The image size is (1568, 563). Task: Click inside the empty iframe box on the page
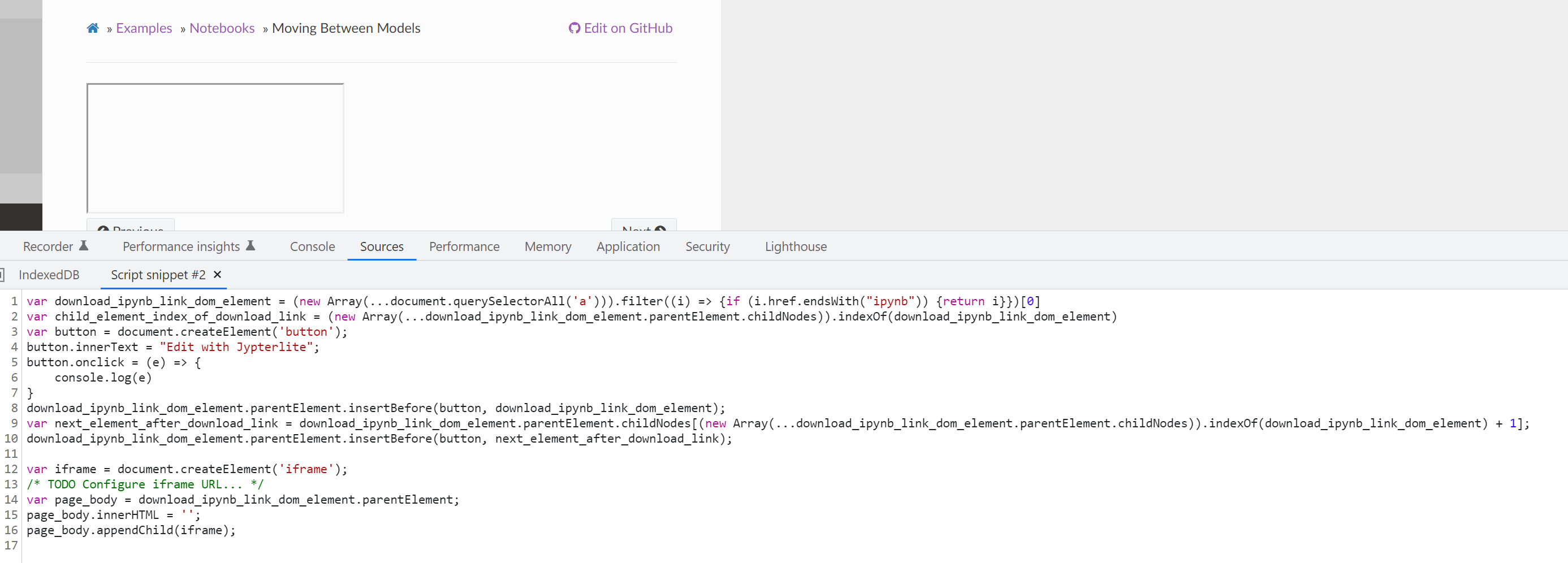pos(215,148)
